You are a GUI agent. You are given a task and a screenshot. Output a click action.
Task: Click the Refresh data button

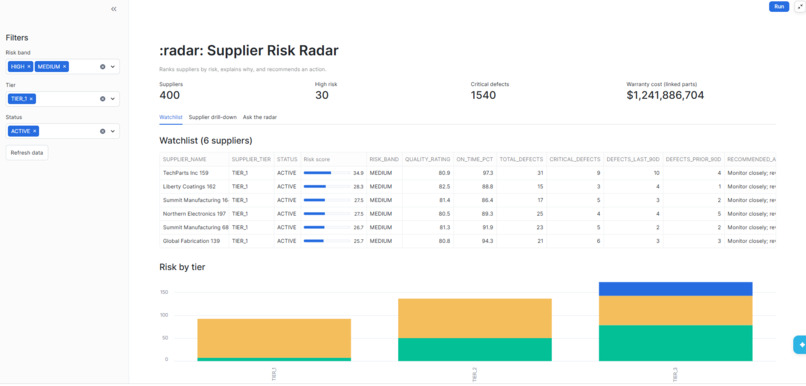(27, 153)
